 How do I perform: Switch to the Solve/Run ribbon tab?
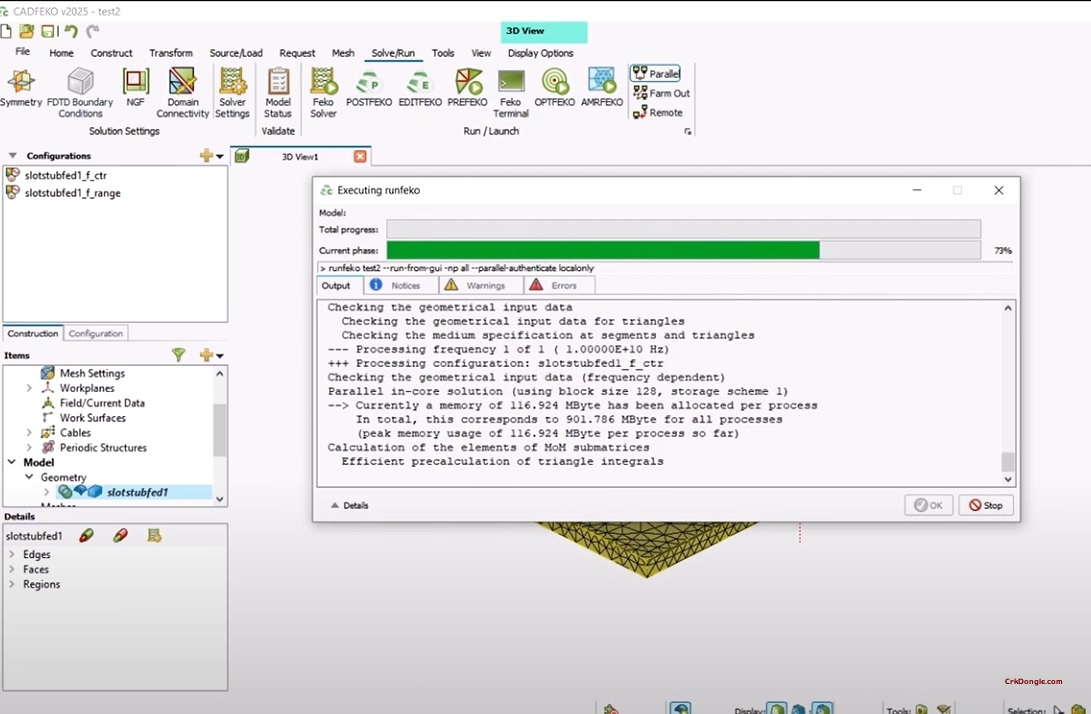pos(393,53)
